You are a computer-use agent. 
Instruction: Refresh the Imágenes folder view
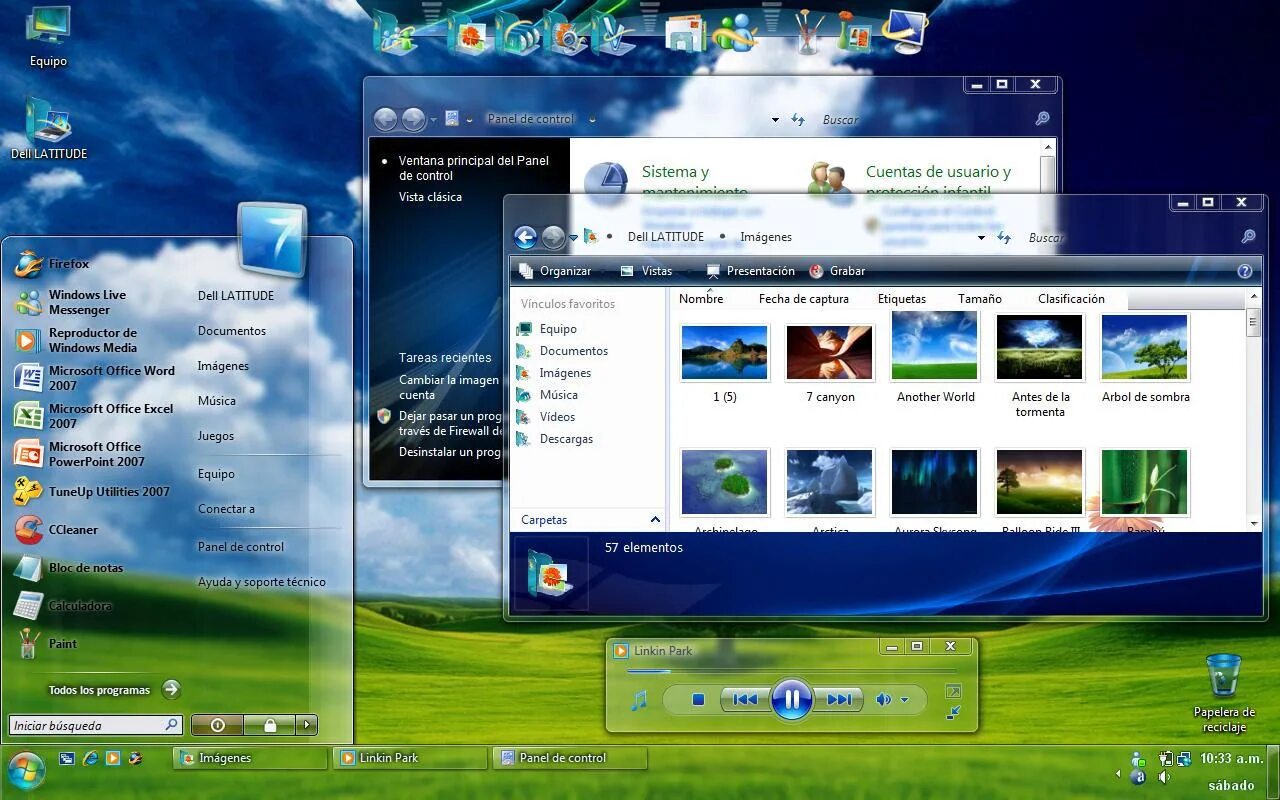point(1003,238)
